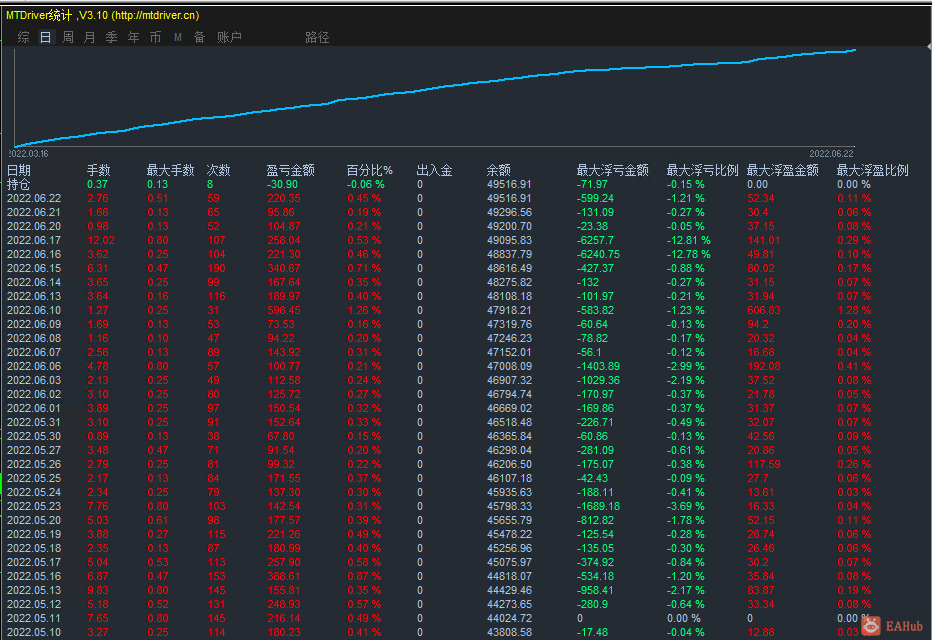The image size is (932, 641).
Task: Click floating loss value -1403.89
Action: (x=598, y=366)
